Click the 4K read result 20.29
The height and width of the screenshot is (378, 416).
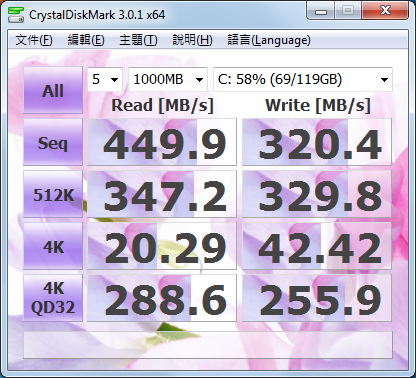pyautogui.click(x=162, y=246)
